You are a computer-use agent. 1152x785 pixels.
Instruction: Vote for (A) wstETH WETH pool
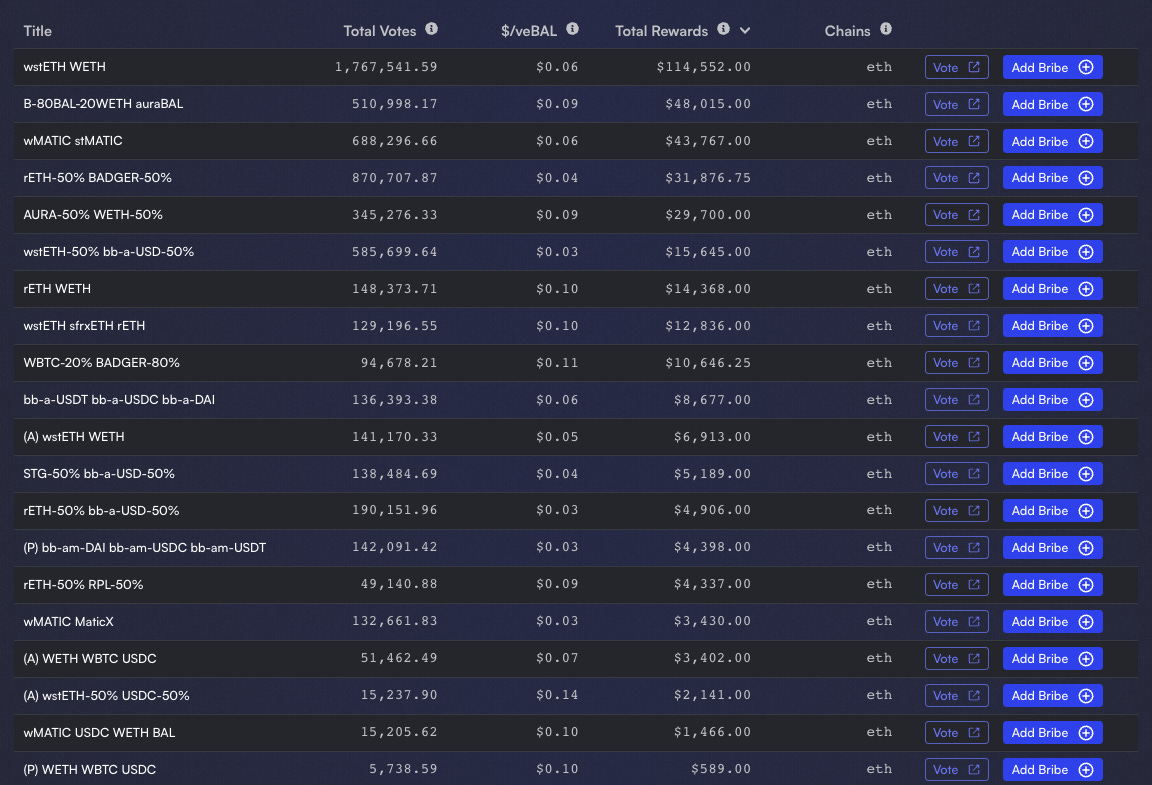click(x=956, y=436)
